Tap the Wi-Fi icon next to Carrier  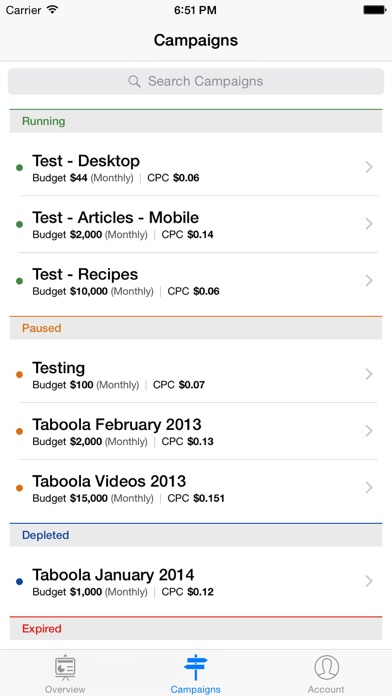pyautogui.click(x=53, y=10)
